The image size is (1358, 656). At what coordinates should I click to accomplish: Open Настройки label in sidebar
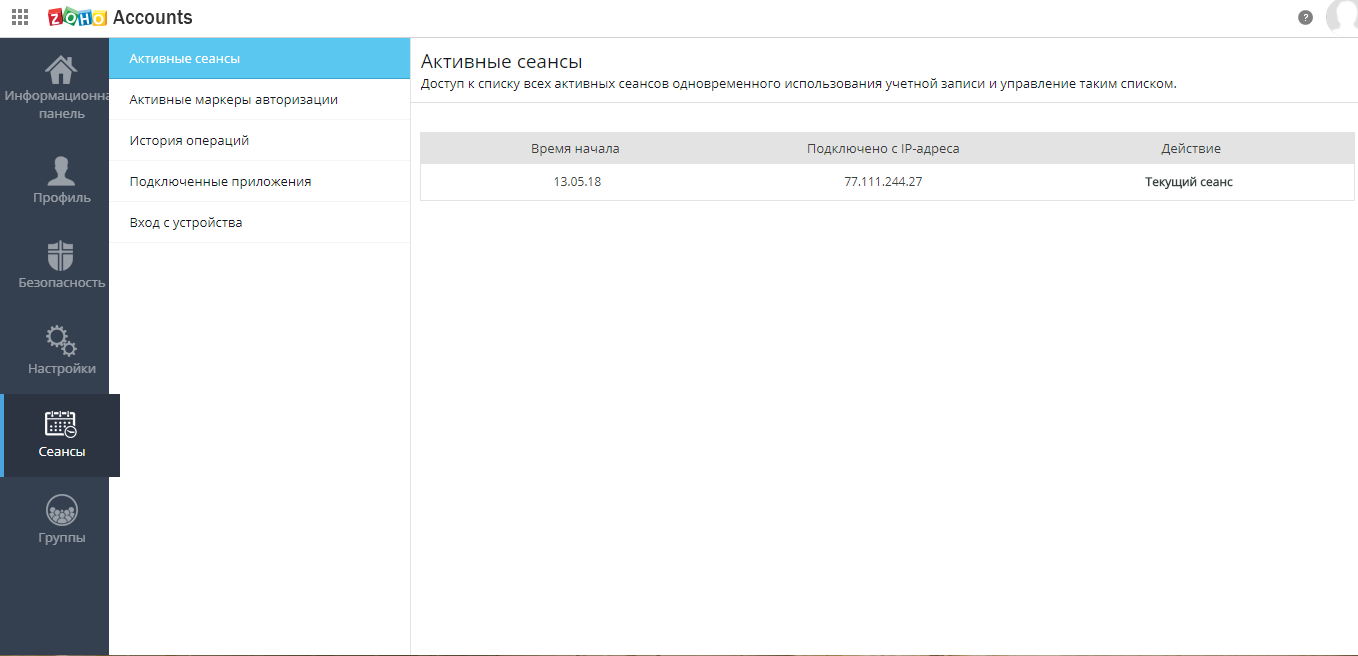pyautogui.click(x=61, y=369)
